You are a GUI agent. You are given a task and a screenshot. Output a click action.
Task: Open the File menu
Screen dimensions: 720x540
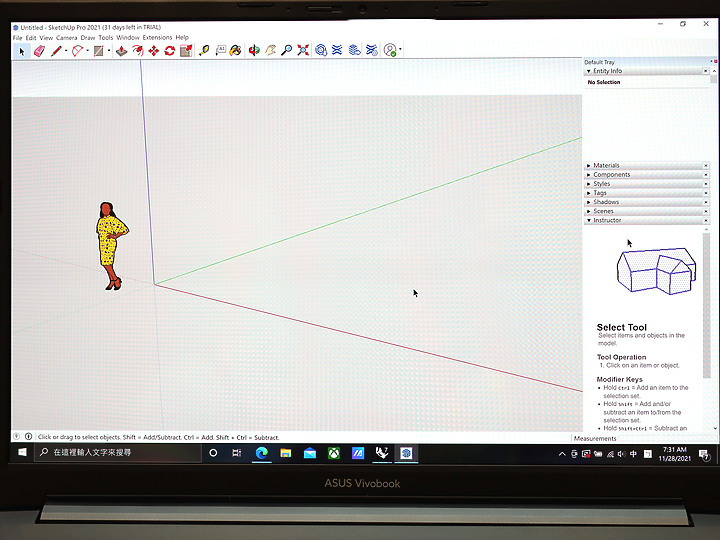click(17, 38)
